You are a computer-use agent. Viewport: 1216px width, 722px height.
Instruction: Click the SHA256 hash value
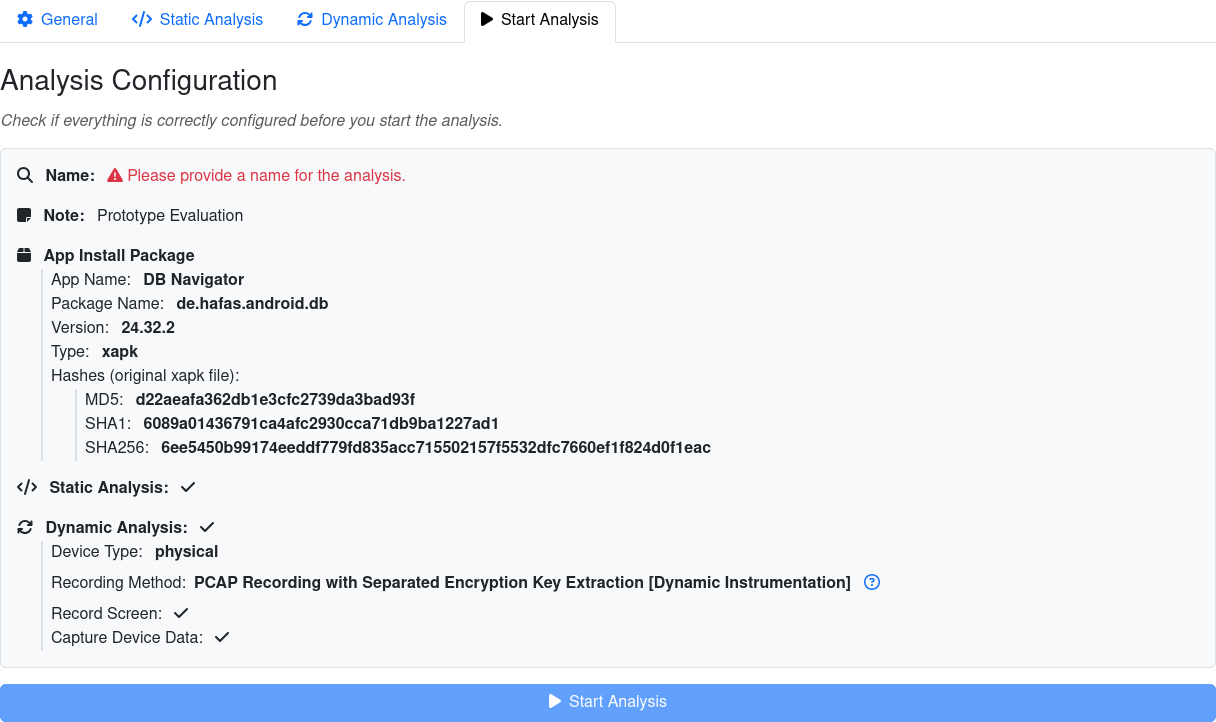point(435,448)
